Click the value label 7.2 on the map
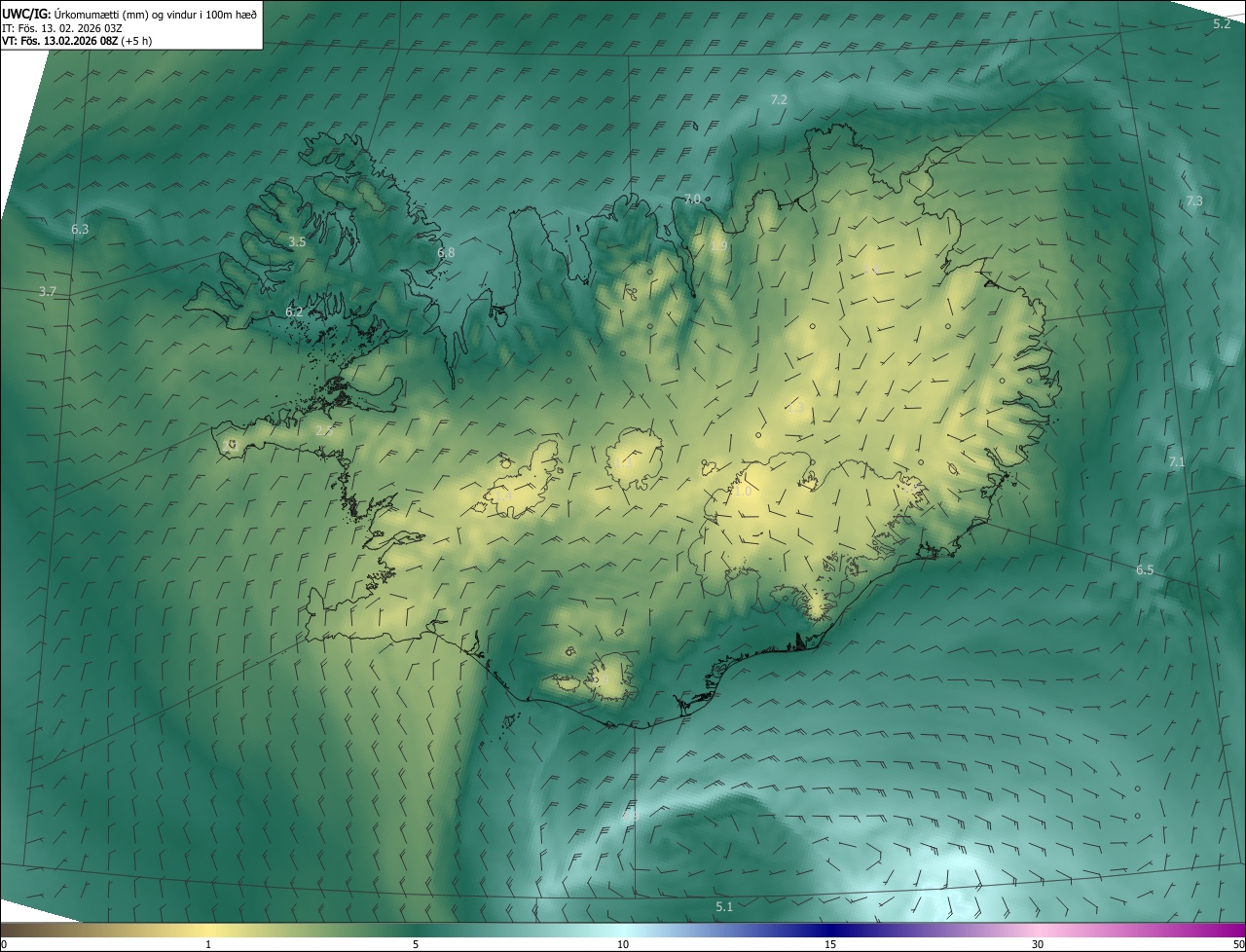Image resolution: width=1246 pixels, height=952 pixels. point(779,100)
